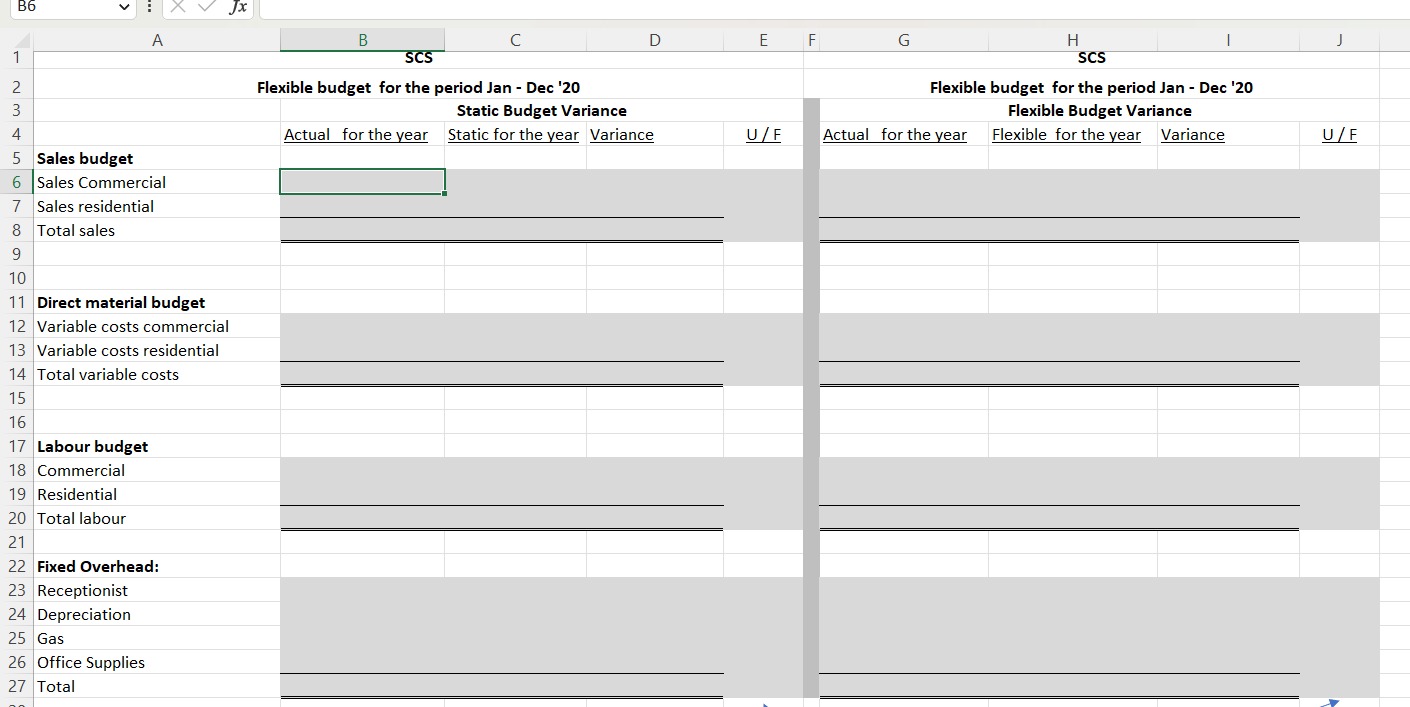Select the cell labeled Total sales

[x=76, y=230]
